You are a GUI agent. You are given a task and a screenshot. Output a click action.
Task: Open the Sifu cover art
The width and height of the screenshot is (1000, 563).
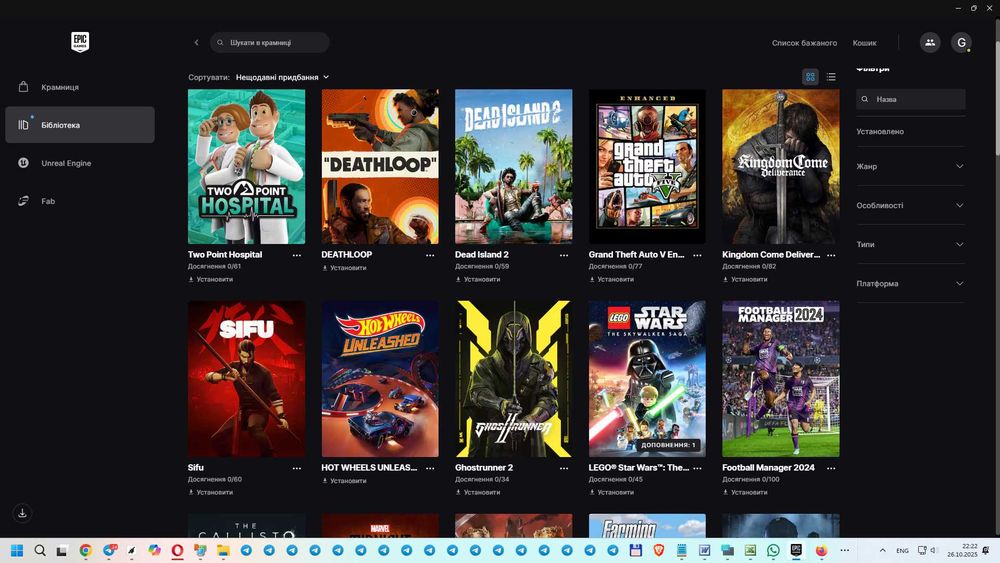pos(246,379)
